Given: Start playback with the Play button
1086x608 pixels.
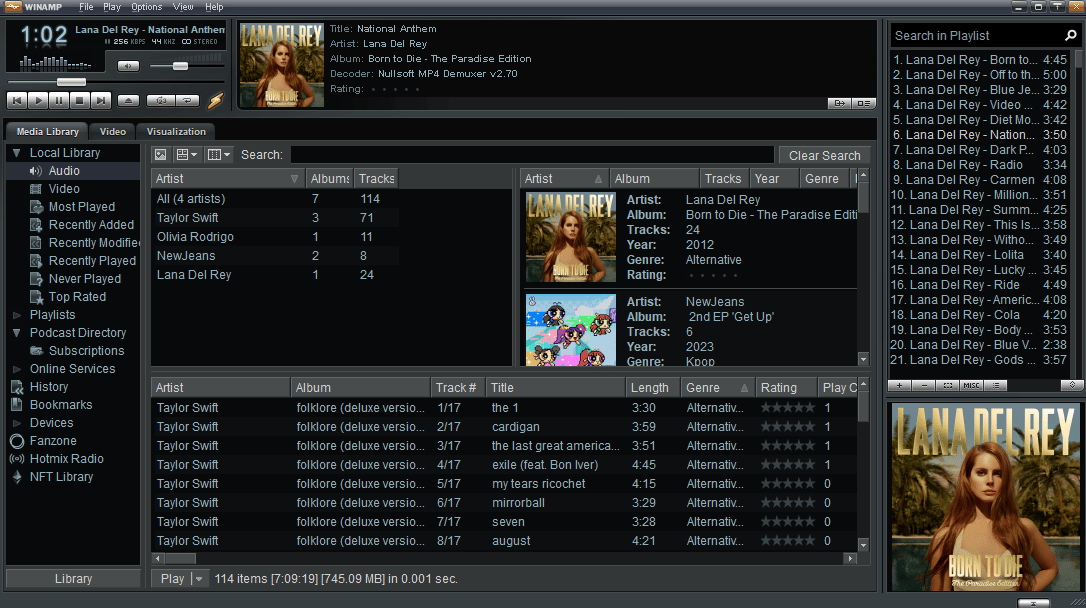Looking at the screenshot, I should 38,100.
